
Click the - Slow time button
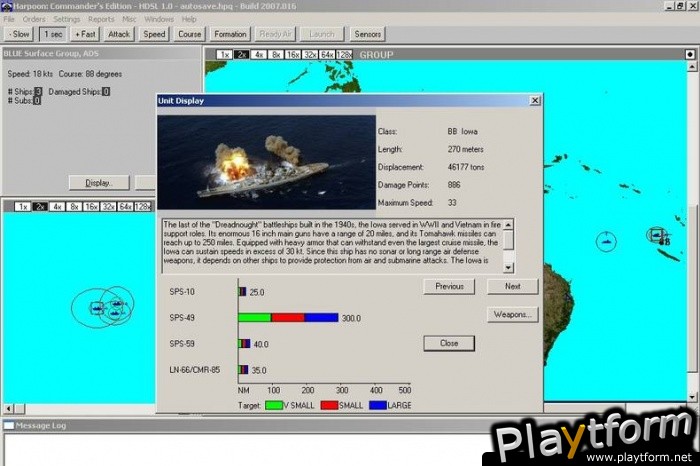click(x=19, y=34)
